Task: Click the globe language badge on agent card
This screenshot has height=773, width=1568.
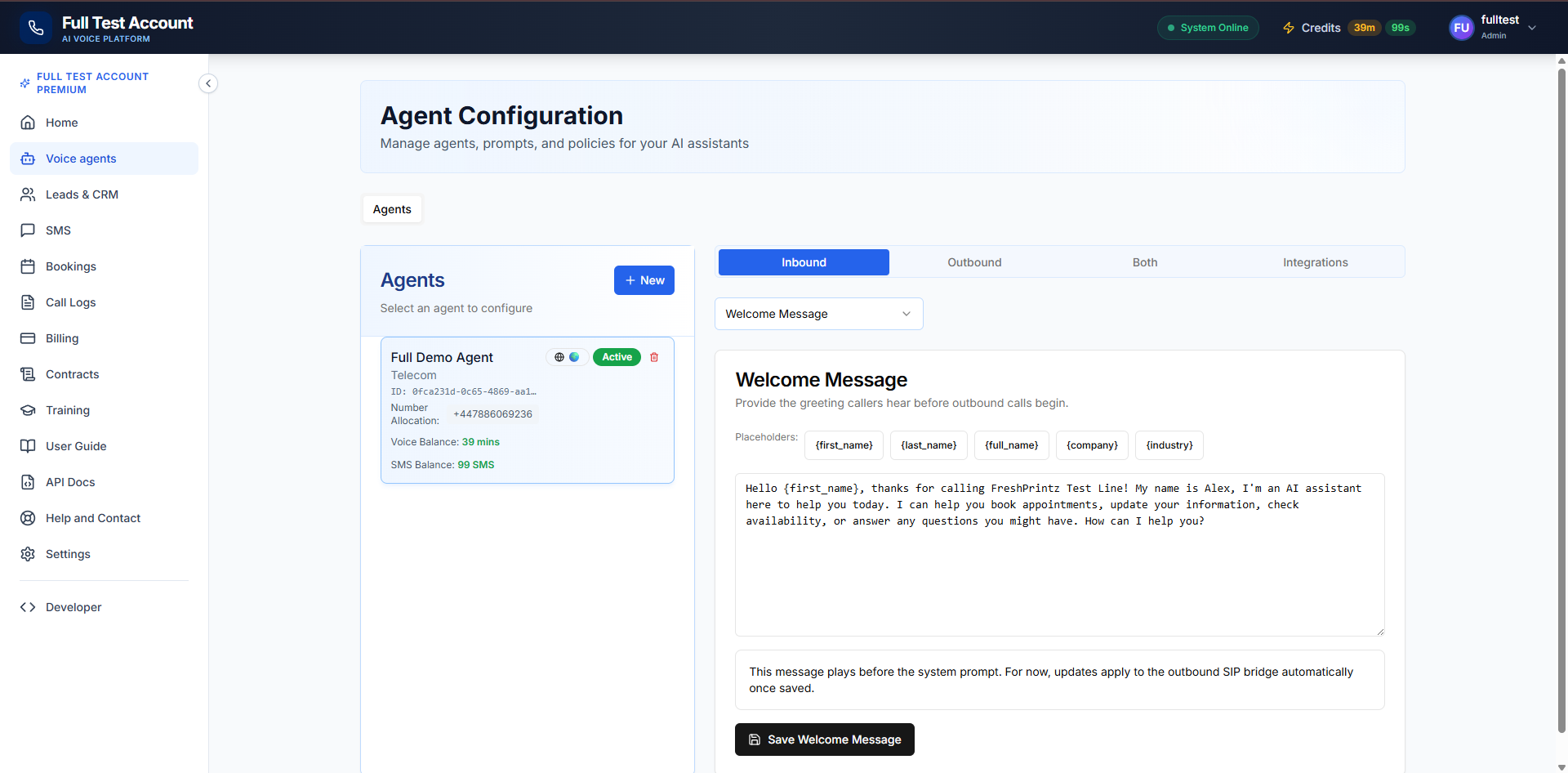Action: pos(559,357)
